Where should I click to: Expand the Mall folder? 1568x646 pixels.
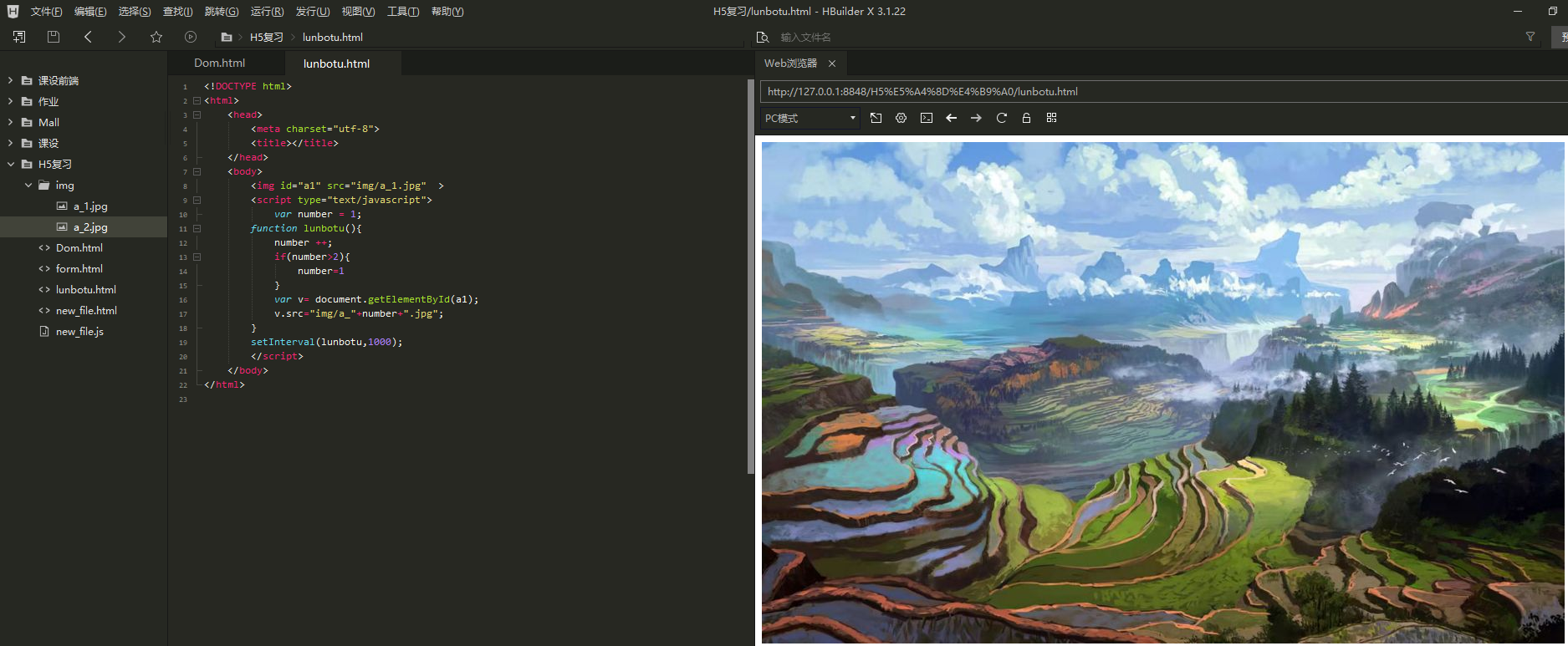click(x=10, y=122)
